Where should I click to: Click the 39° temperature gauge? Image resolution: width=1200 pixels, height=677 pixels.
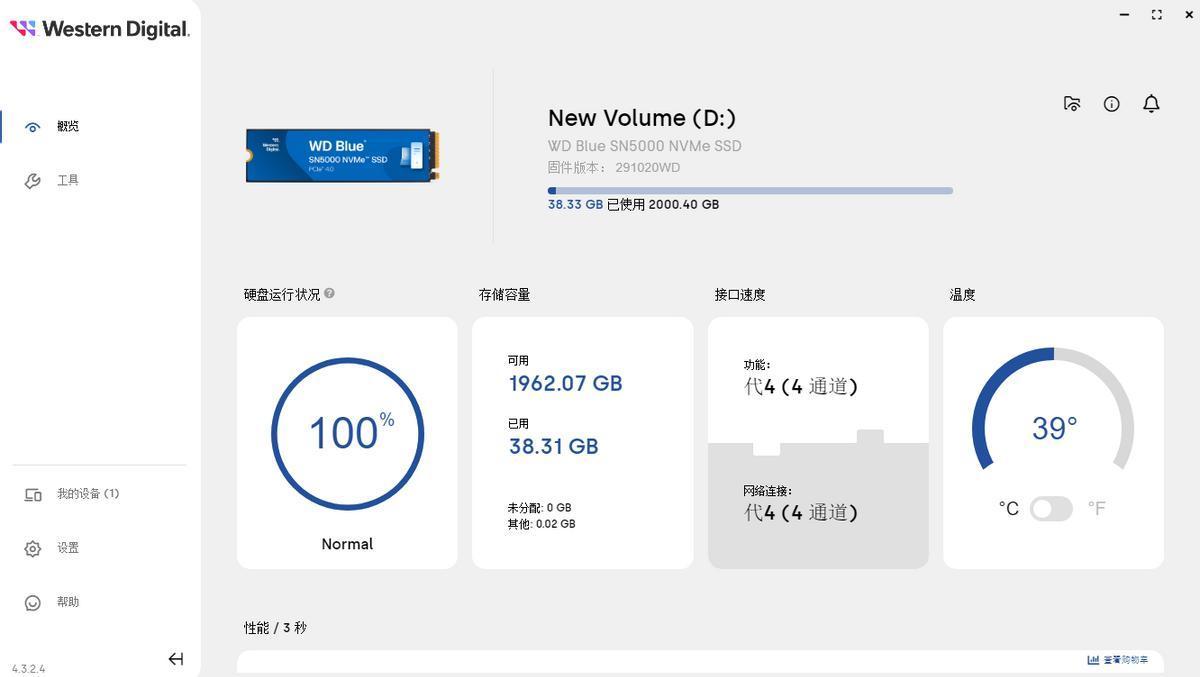(x=1053, y=420)
